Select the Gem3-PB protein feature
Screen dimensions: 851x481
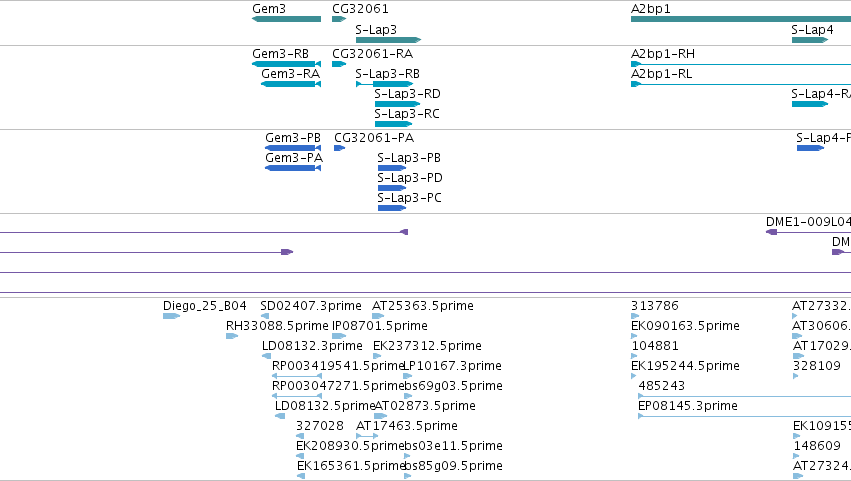(x=293, y=148)
